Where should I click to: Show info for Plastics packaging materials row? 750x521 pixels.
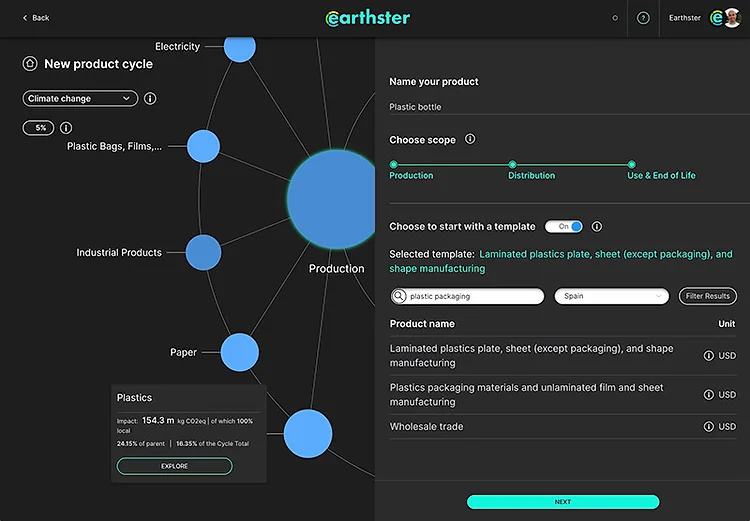708,395
